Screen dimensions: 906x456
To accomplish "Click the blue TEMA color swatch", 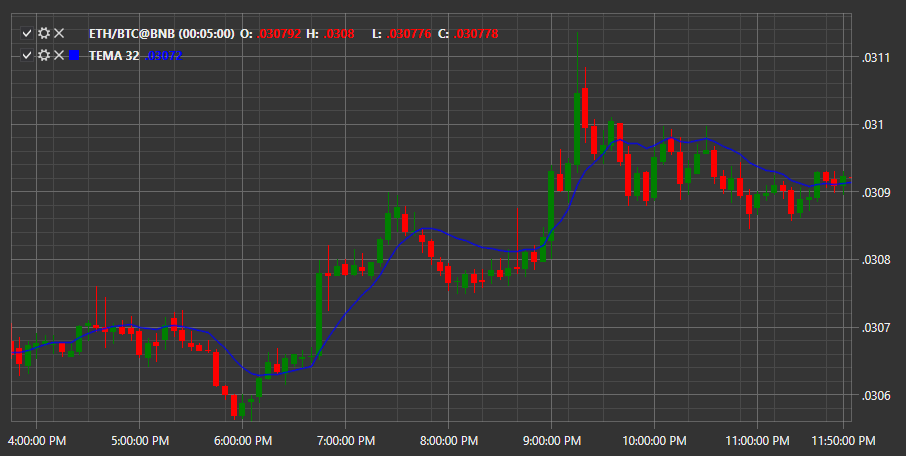I will (74, 55).
